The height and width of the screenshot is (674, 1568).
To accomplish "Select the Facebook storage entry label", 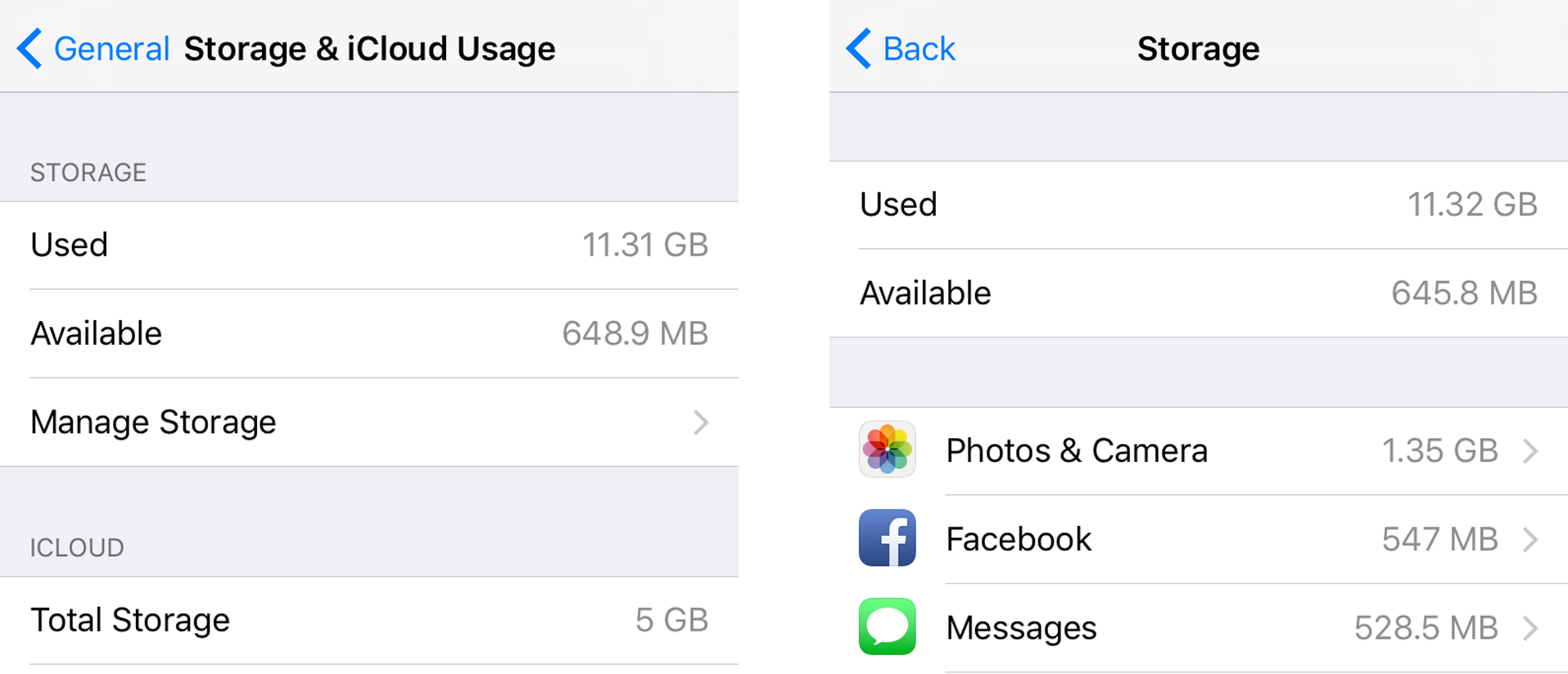I will point(1018,539).
